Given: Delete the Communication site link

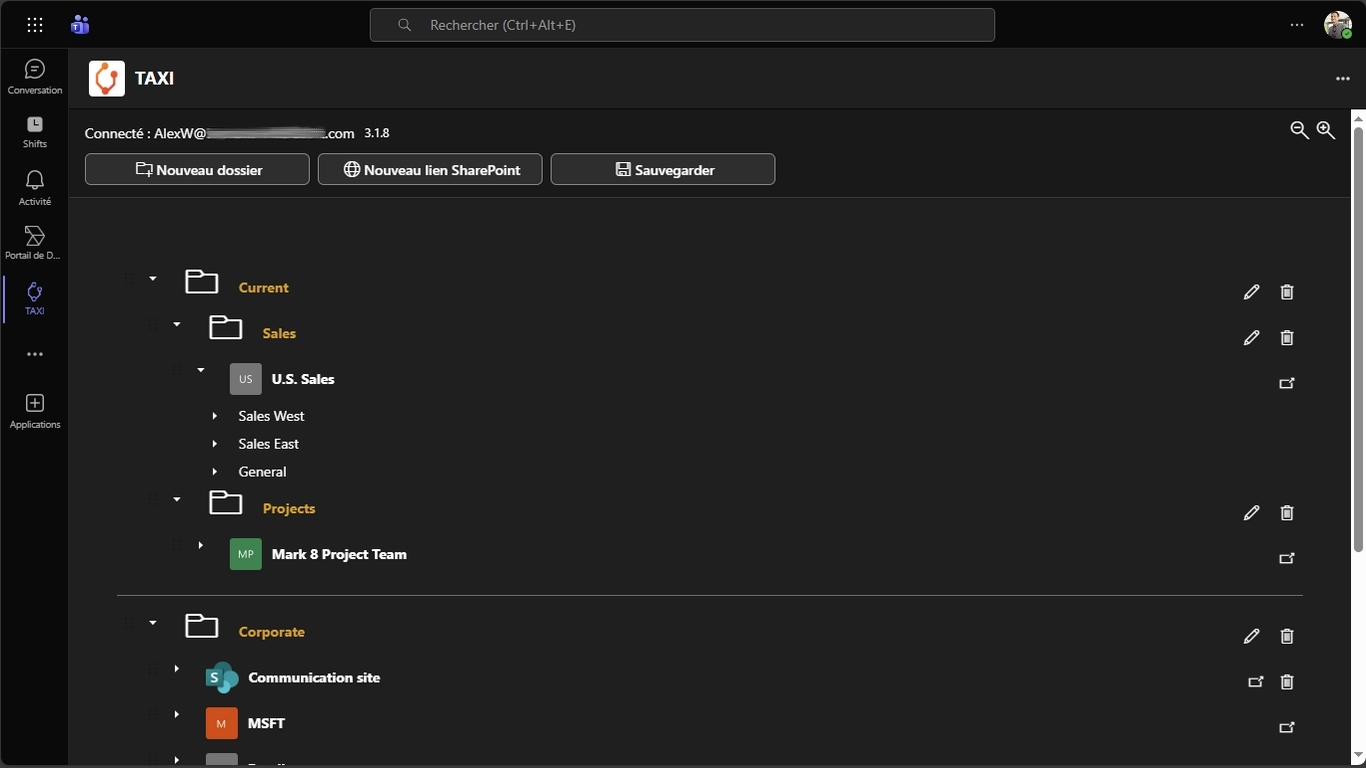Looking at the screenshot, I should coord(1287,682).
